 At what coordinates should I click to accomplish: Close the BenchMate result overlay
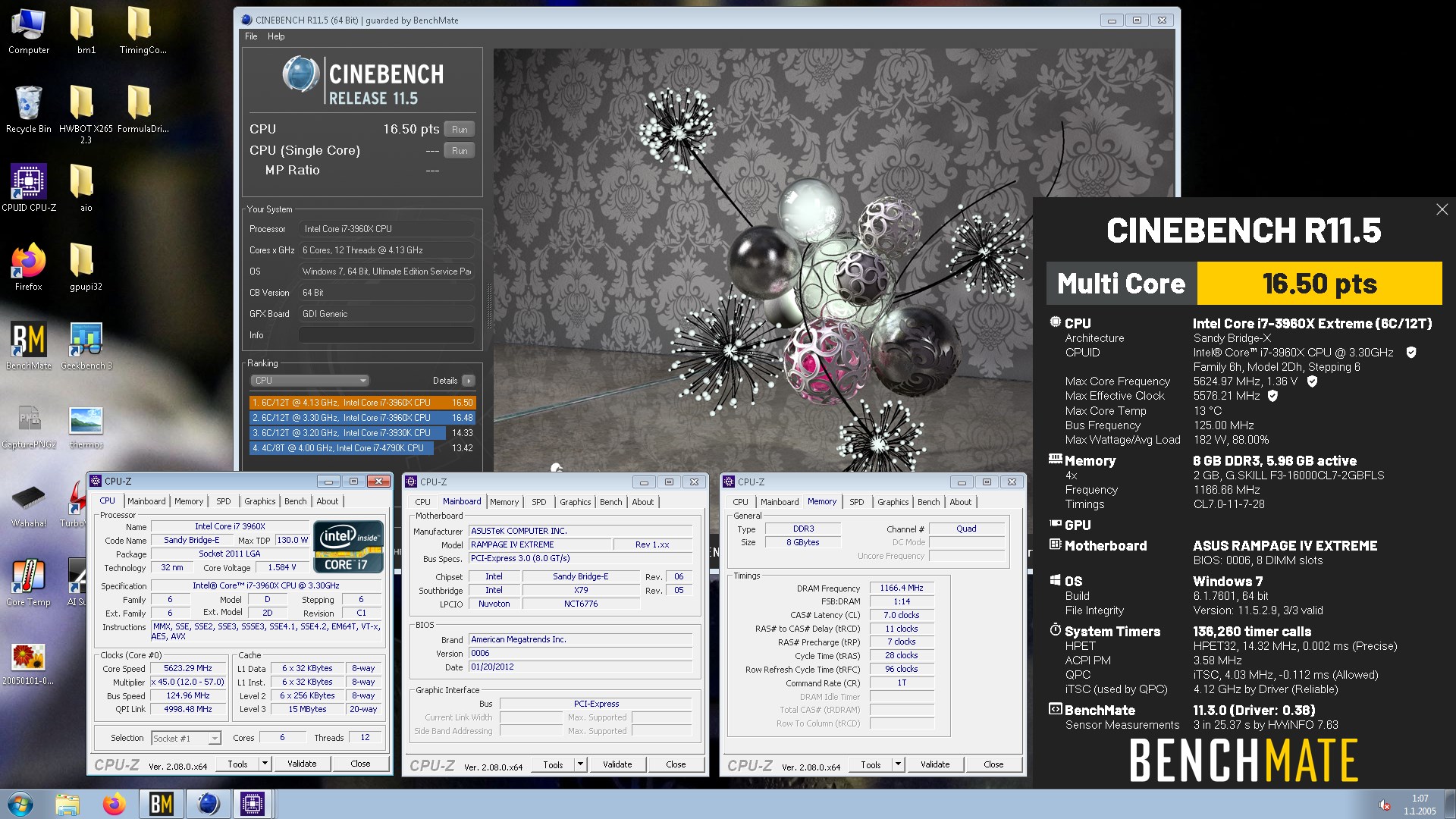(x=1442, y=209)
